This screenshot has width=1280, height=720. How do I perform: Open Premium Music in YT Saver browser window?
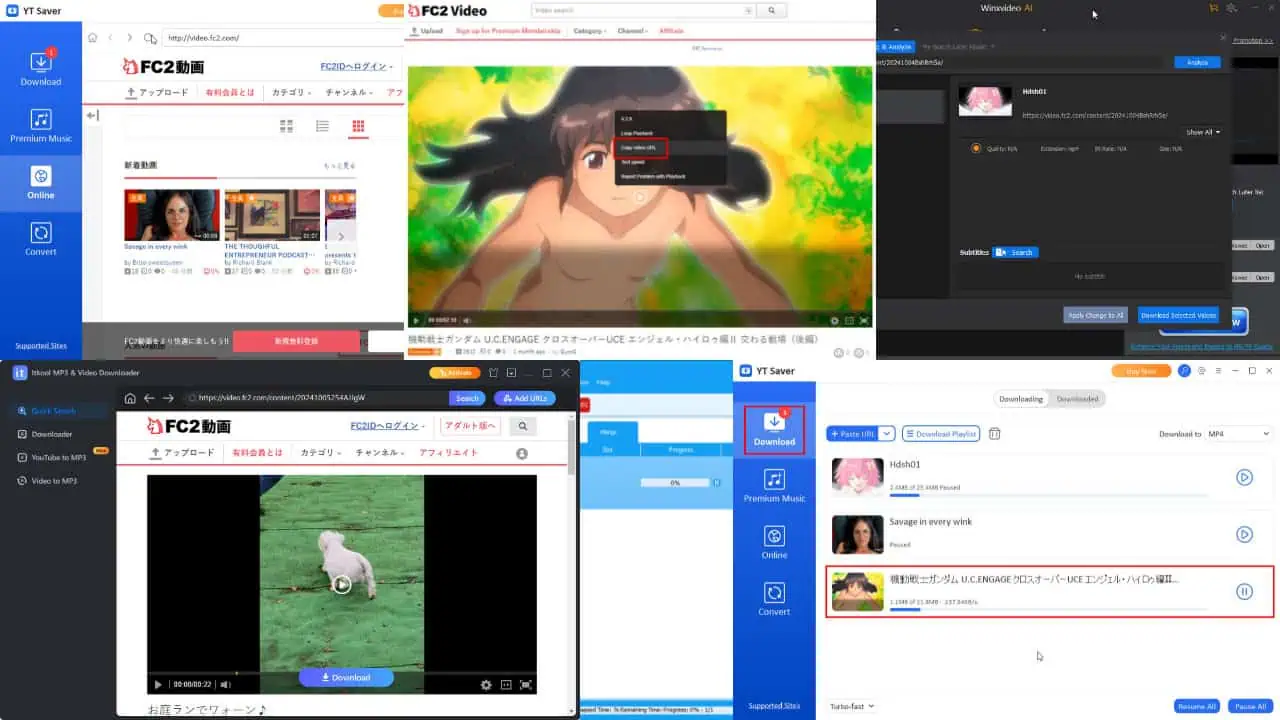[40, 125]
